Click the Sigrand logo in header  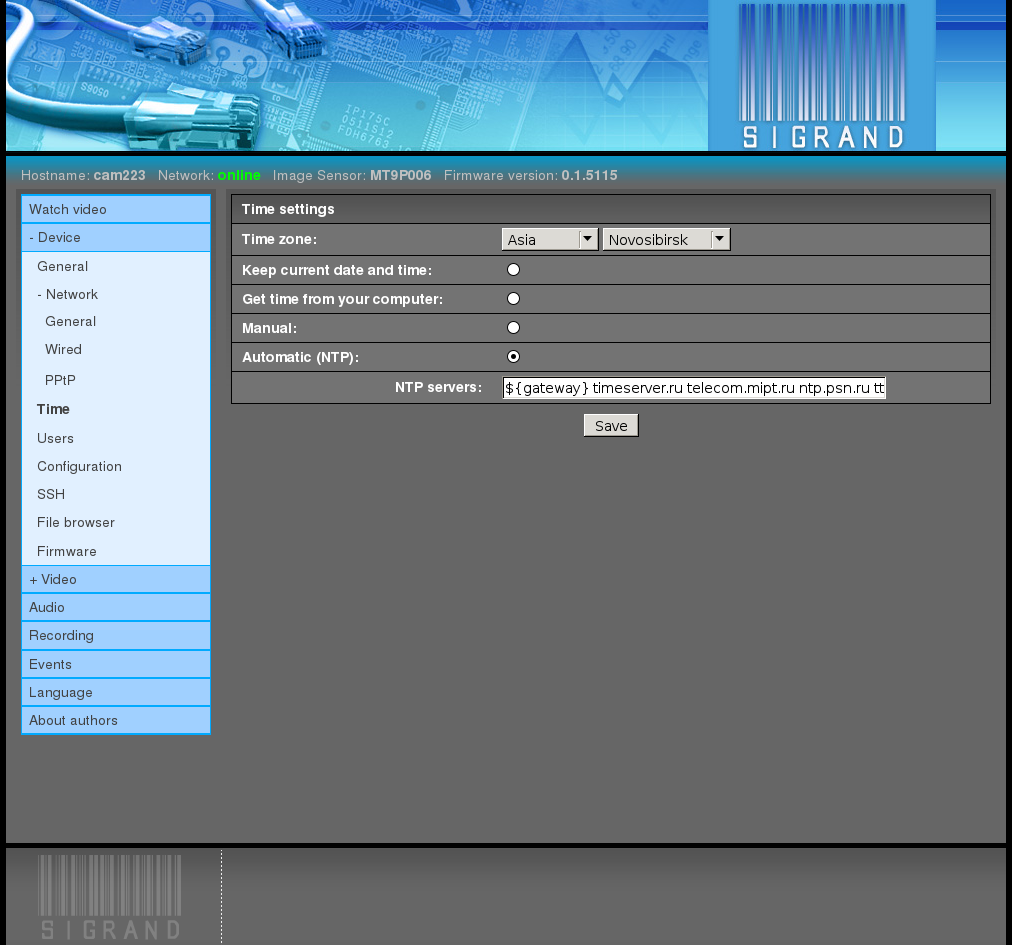pyautogui.click(x=822, y=76)
